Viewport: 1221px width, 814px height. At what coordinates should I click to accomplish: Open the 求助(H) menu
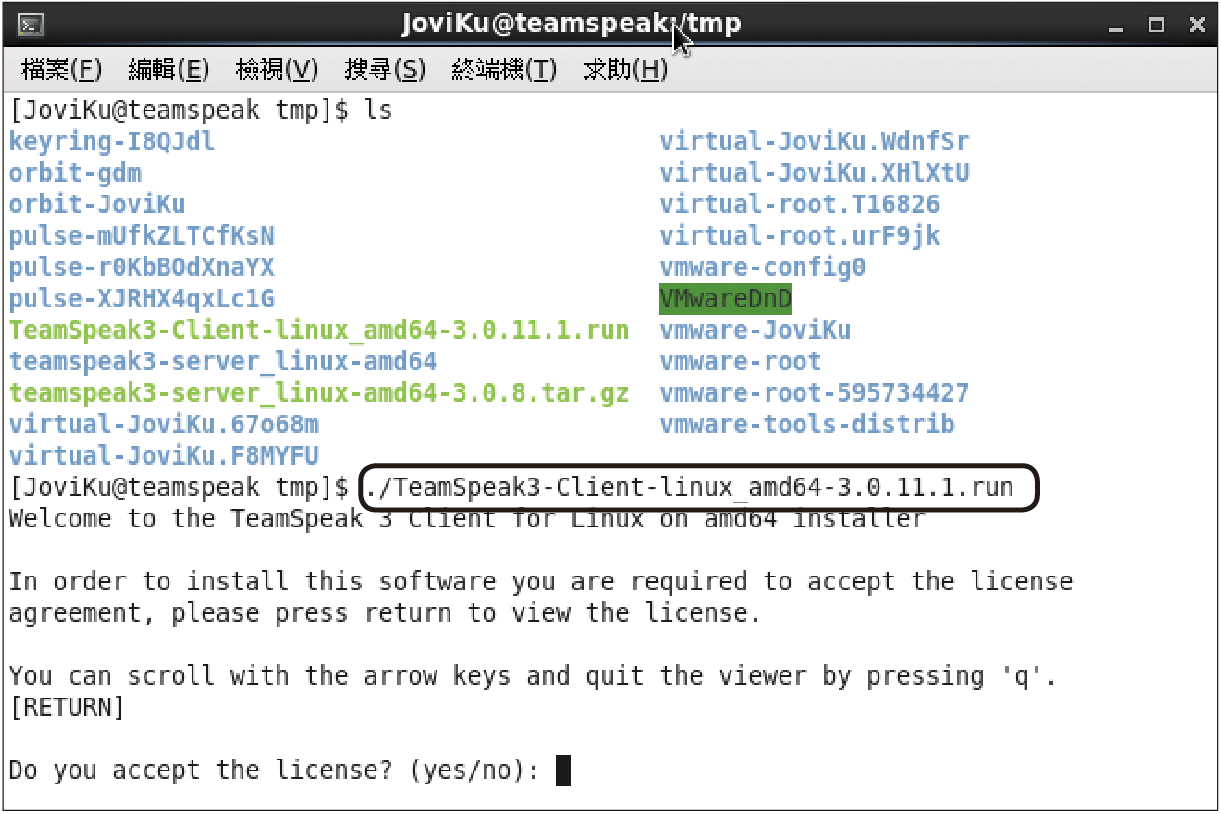click(x=625, y=70)
